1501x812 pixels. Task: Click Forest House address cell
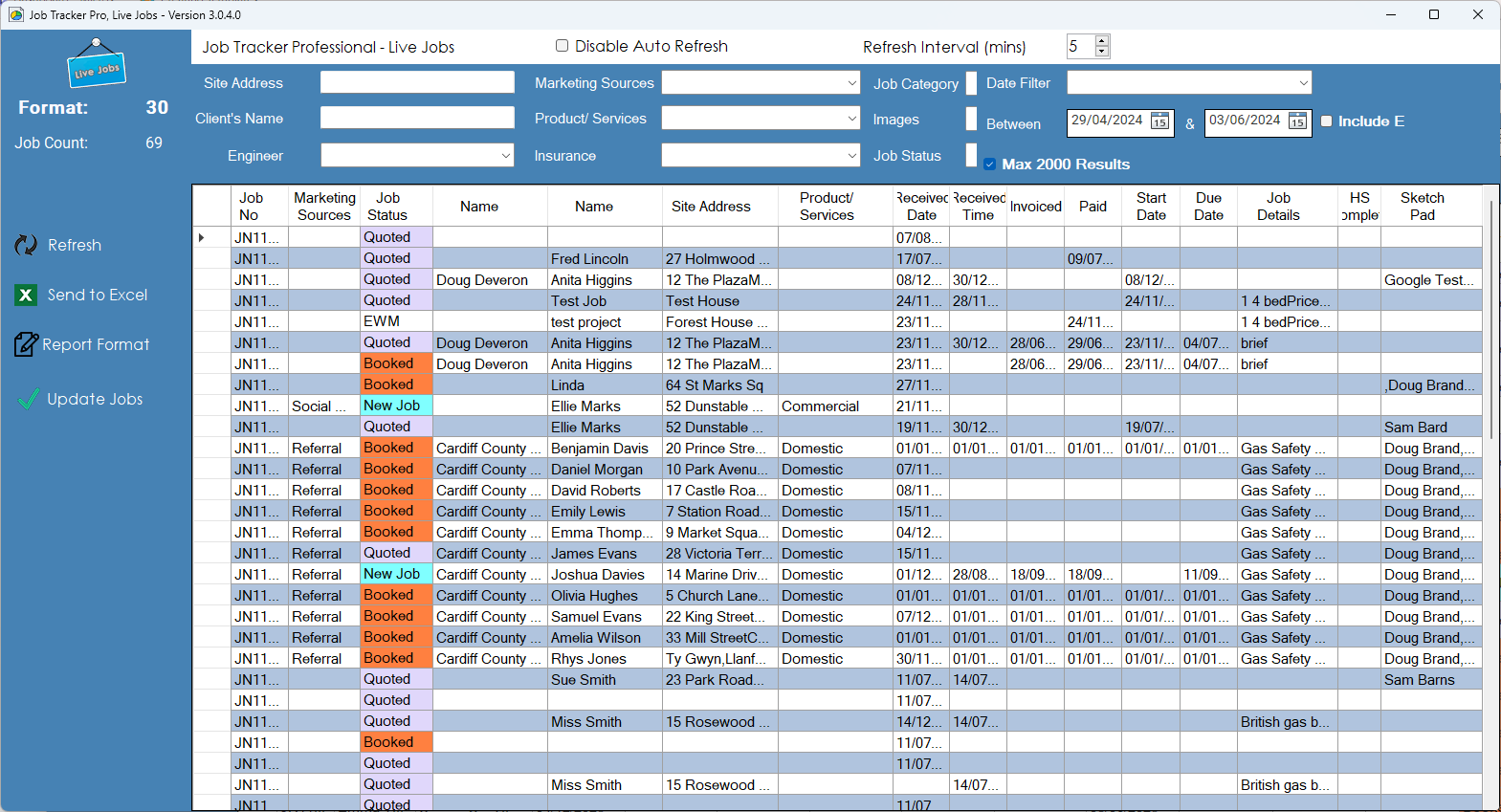click(x=720, y=321)
